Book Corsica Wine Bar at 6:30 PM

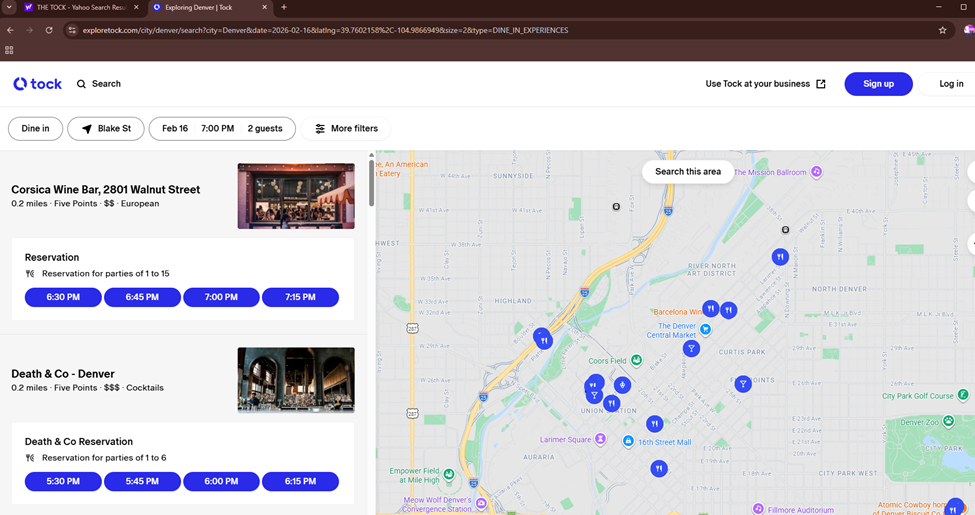(x=63, y=297)
